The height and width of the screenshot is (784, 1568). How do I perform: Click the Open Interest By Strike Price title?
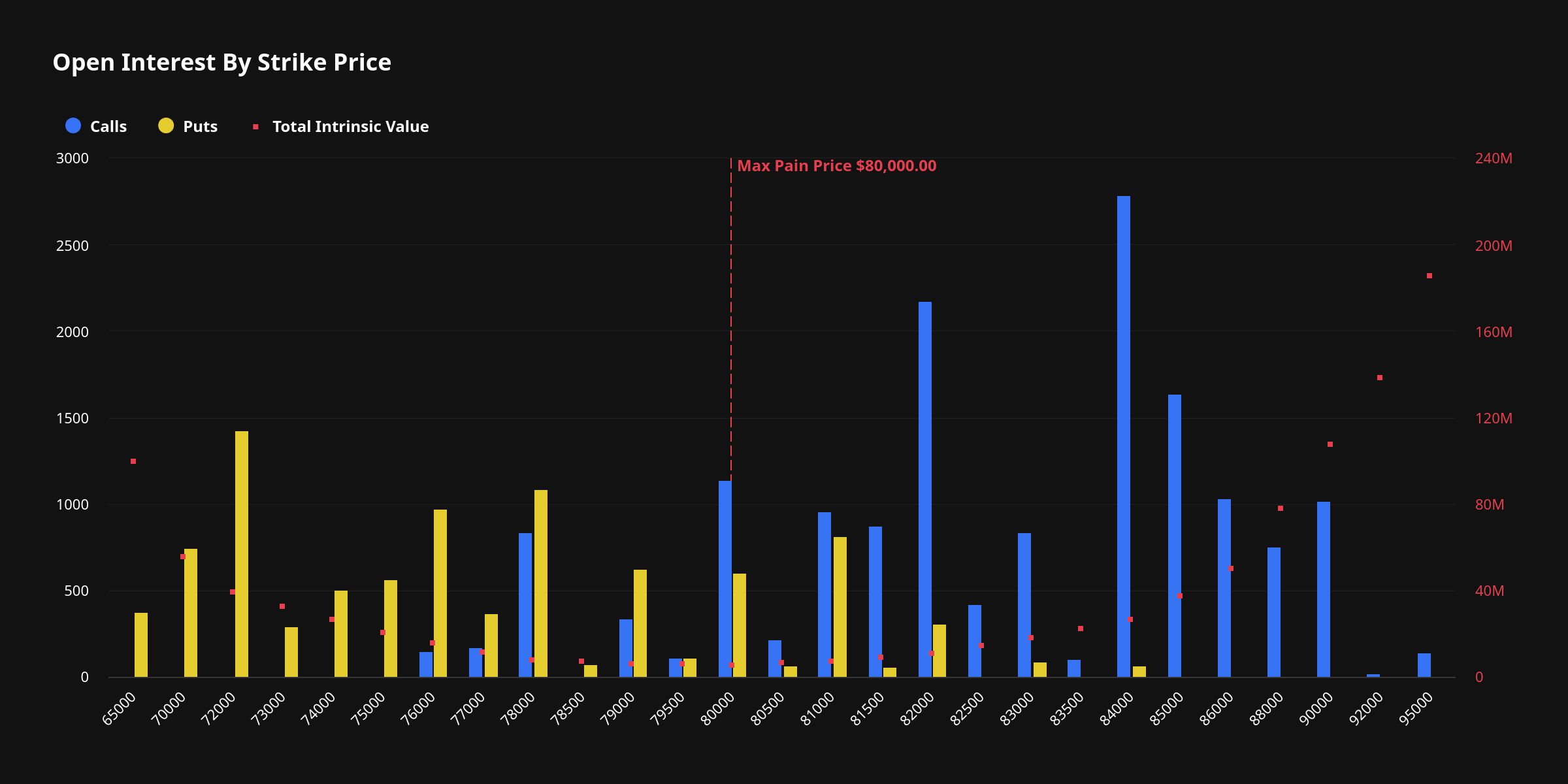click(222, 63)
